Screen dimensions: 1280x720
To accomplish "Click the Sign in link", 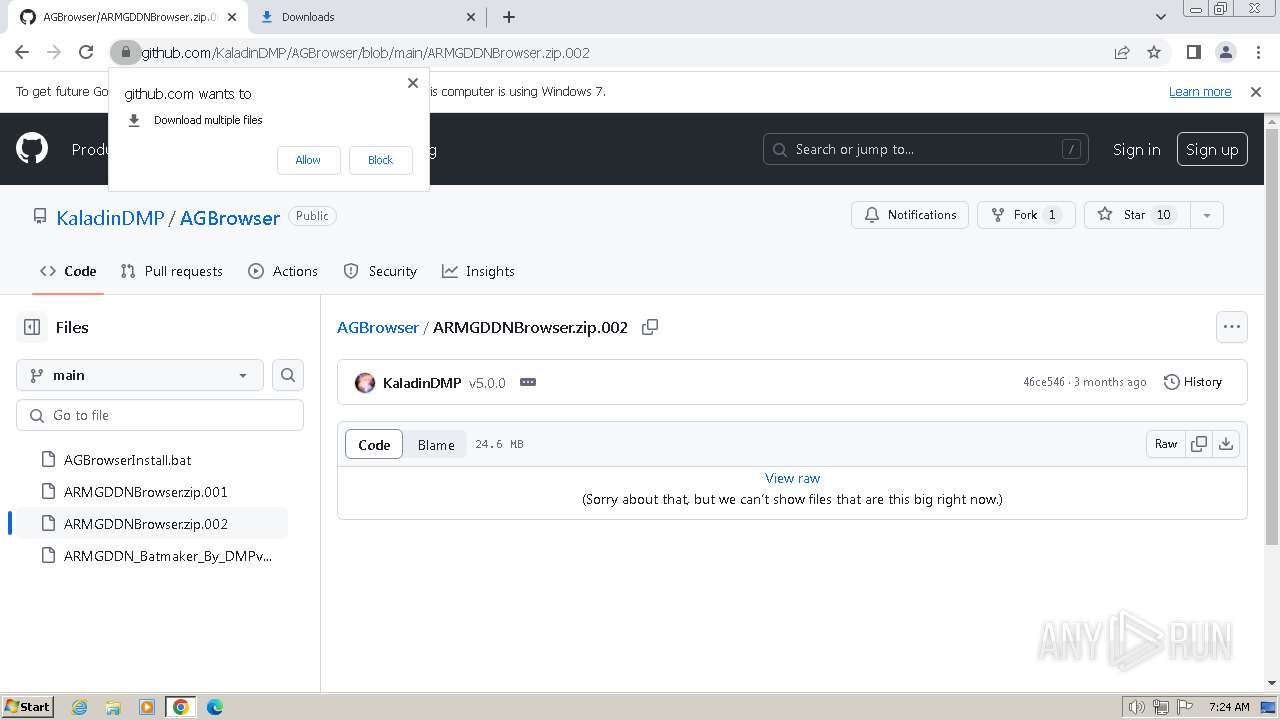I will 1137,149.
